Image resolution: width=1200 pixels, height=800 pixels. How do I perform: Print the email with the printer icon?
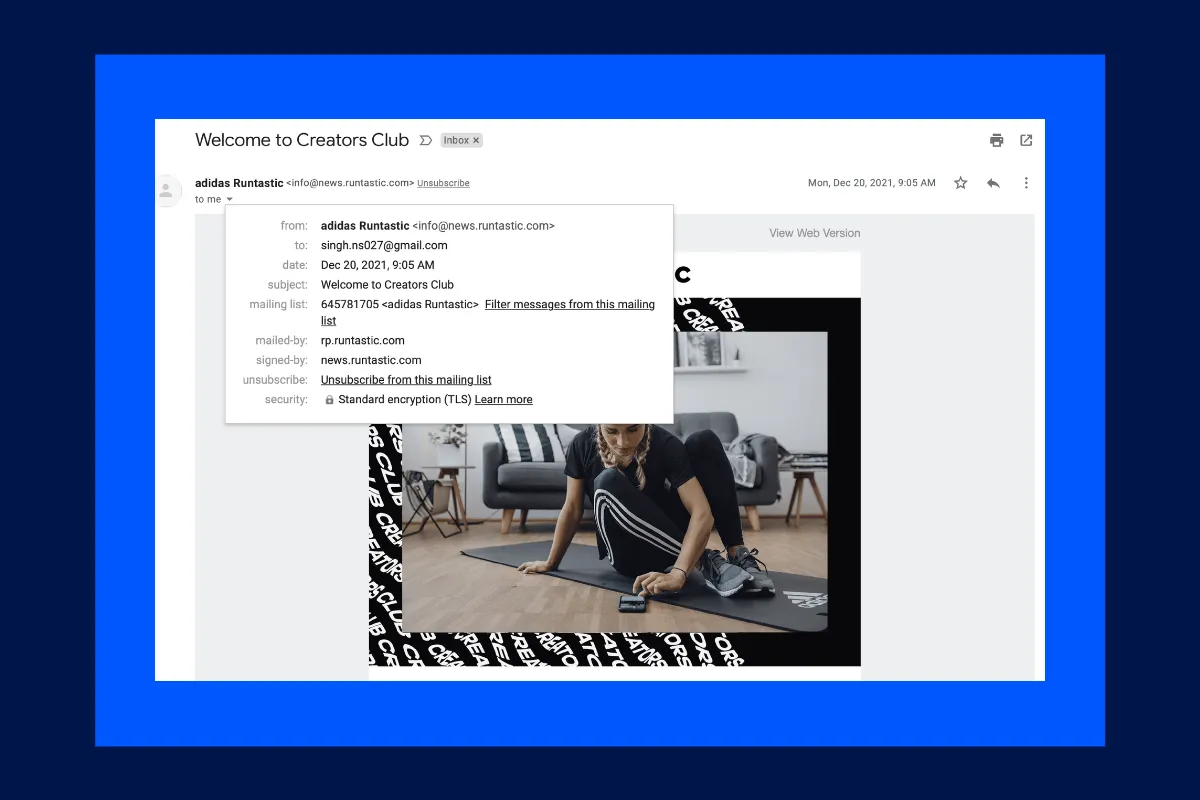pos(996,140)
